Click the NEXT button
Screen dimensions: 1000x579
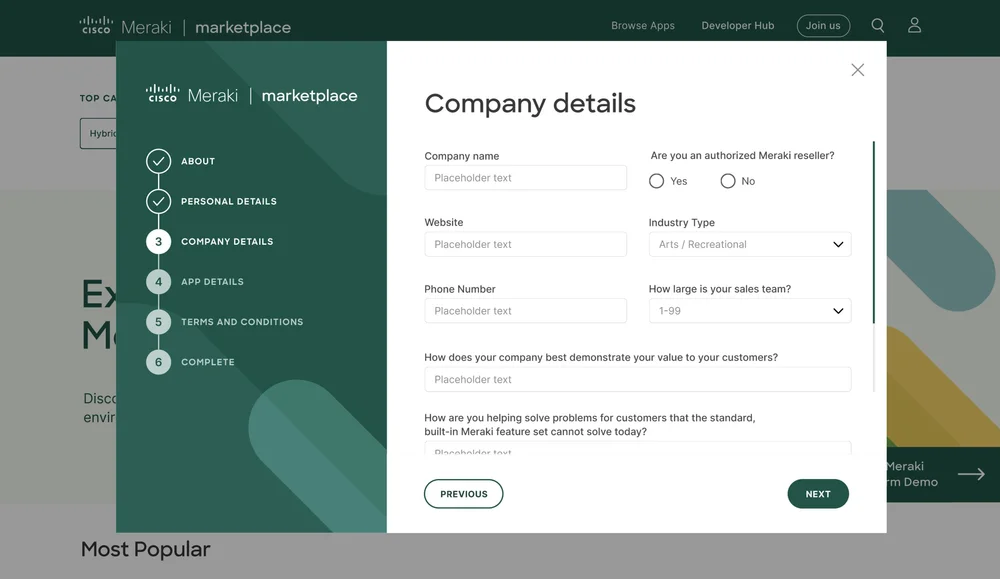[818, 494]
